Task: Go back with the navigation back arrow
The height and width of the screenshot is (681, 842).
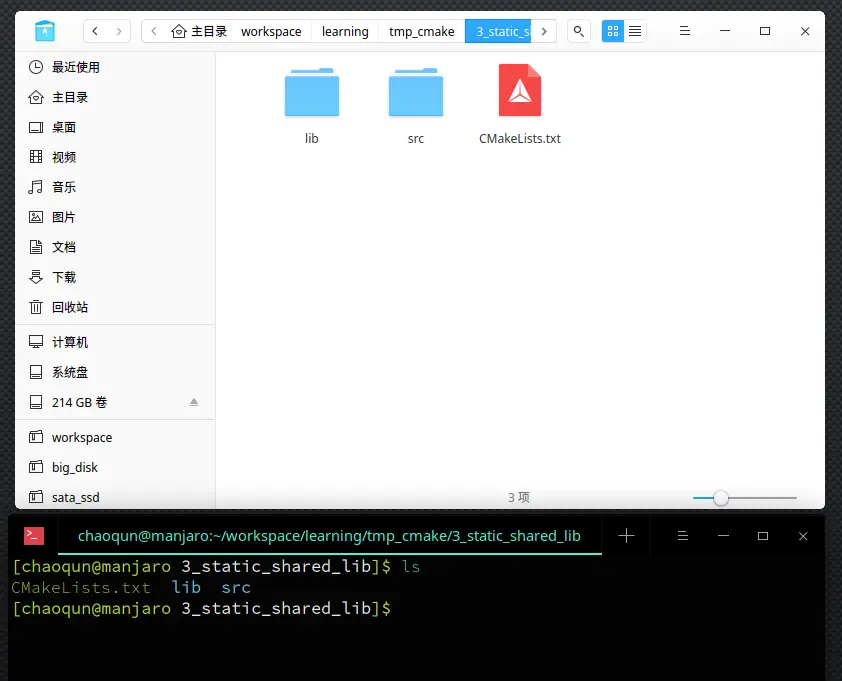Action: (95, 31)
